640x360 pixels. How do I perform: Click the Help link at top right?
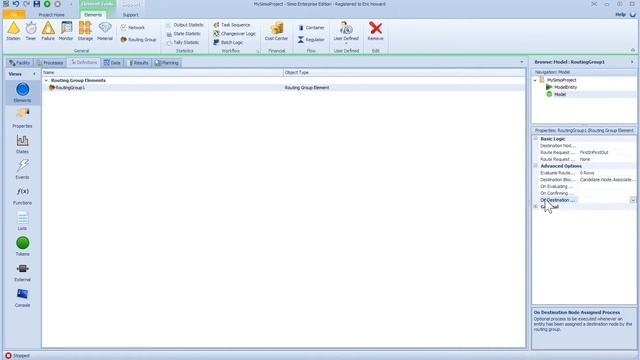click(x=620, y=14)
